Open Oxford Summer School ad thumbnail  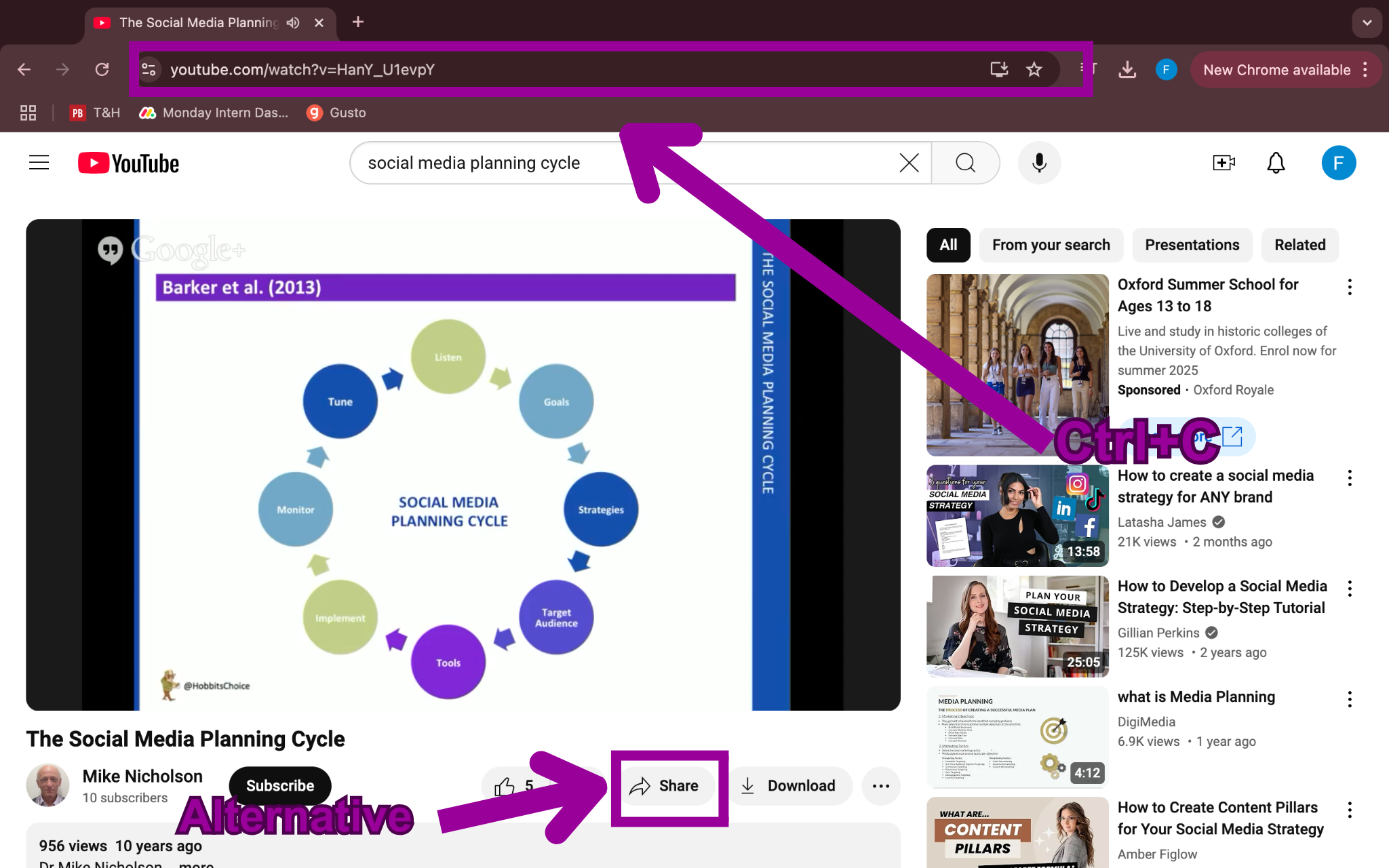click(x=1017, y=365)
